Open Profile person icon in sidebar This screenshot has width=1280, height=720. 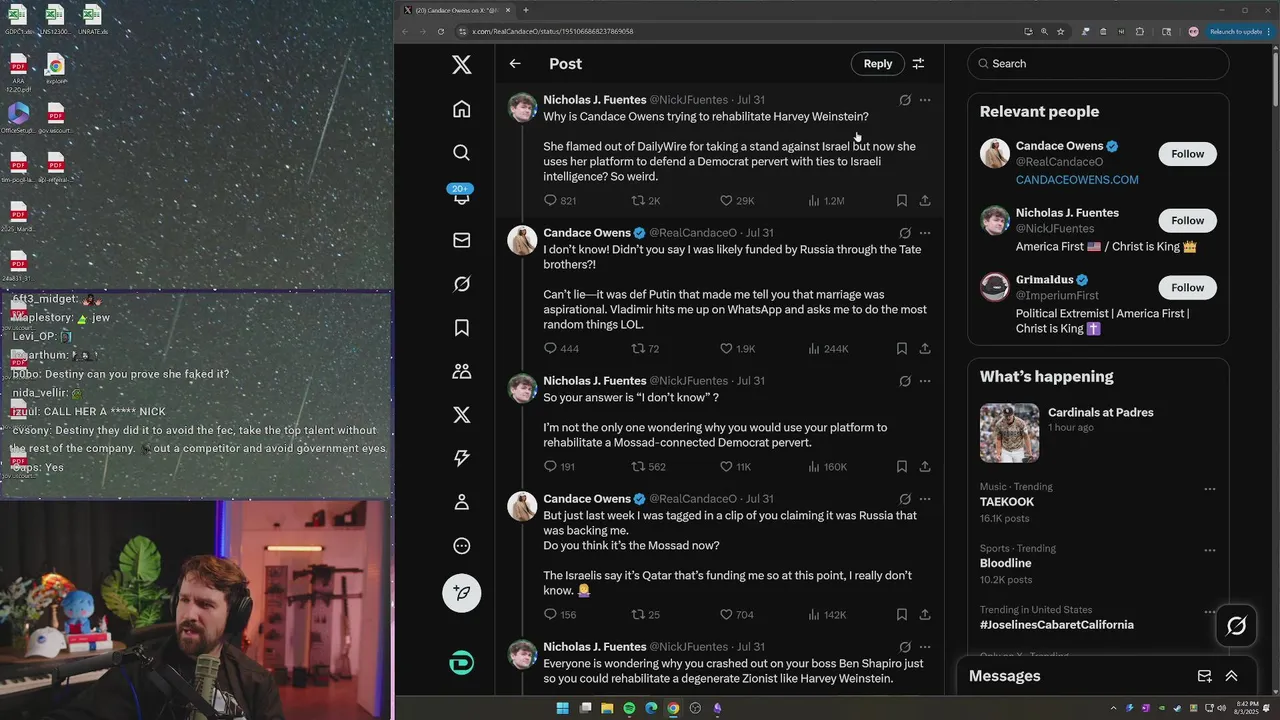[461, 502]
